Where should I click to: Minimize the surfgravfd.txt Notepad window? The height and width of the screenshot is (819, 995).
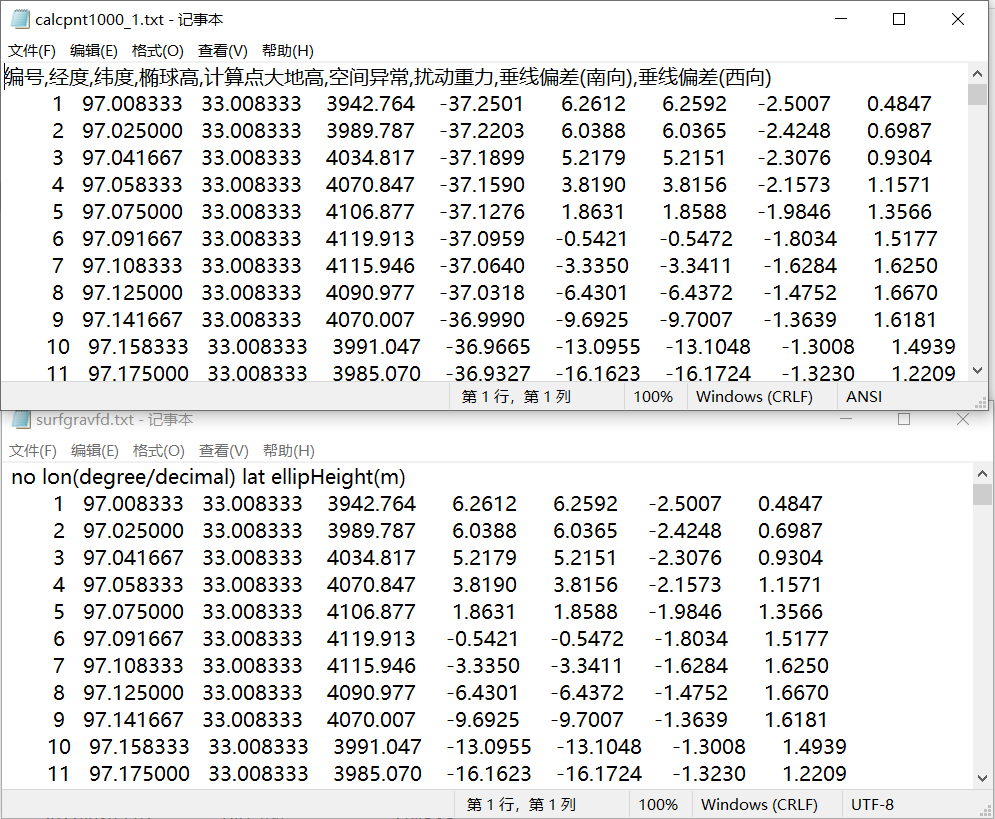[846, 419]
